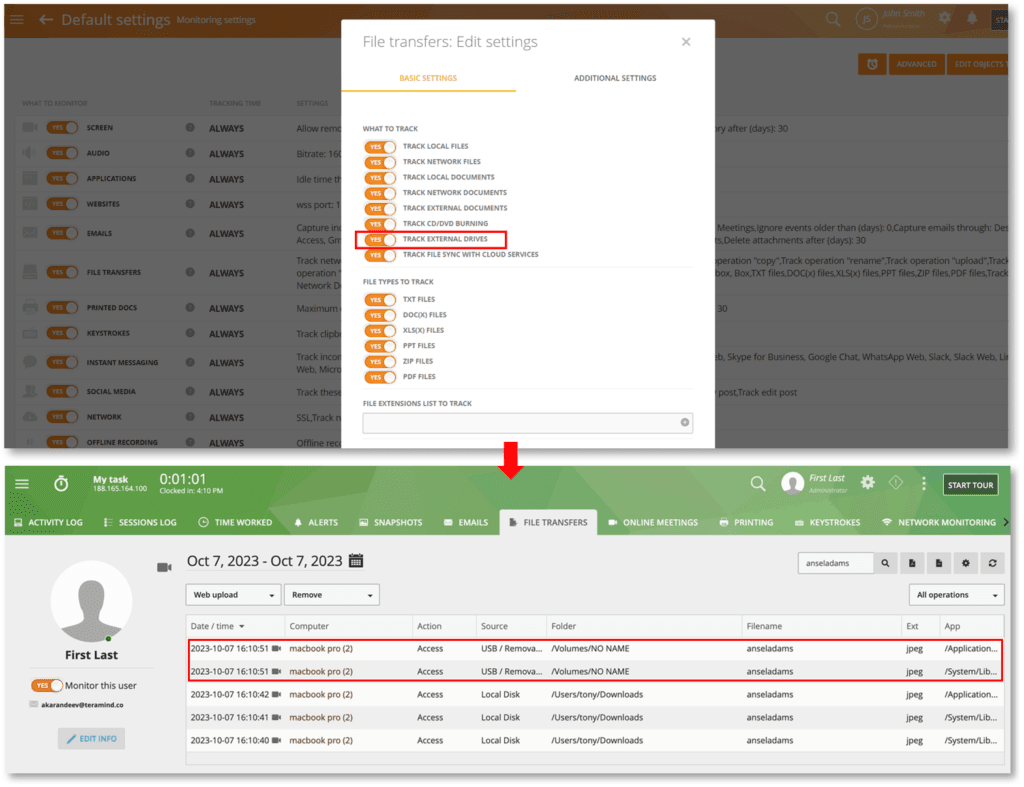The image size is (1024, 787).
Task: Open the Online Meetings tab
Action: [653, 522]
